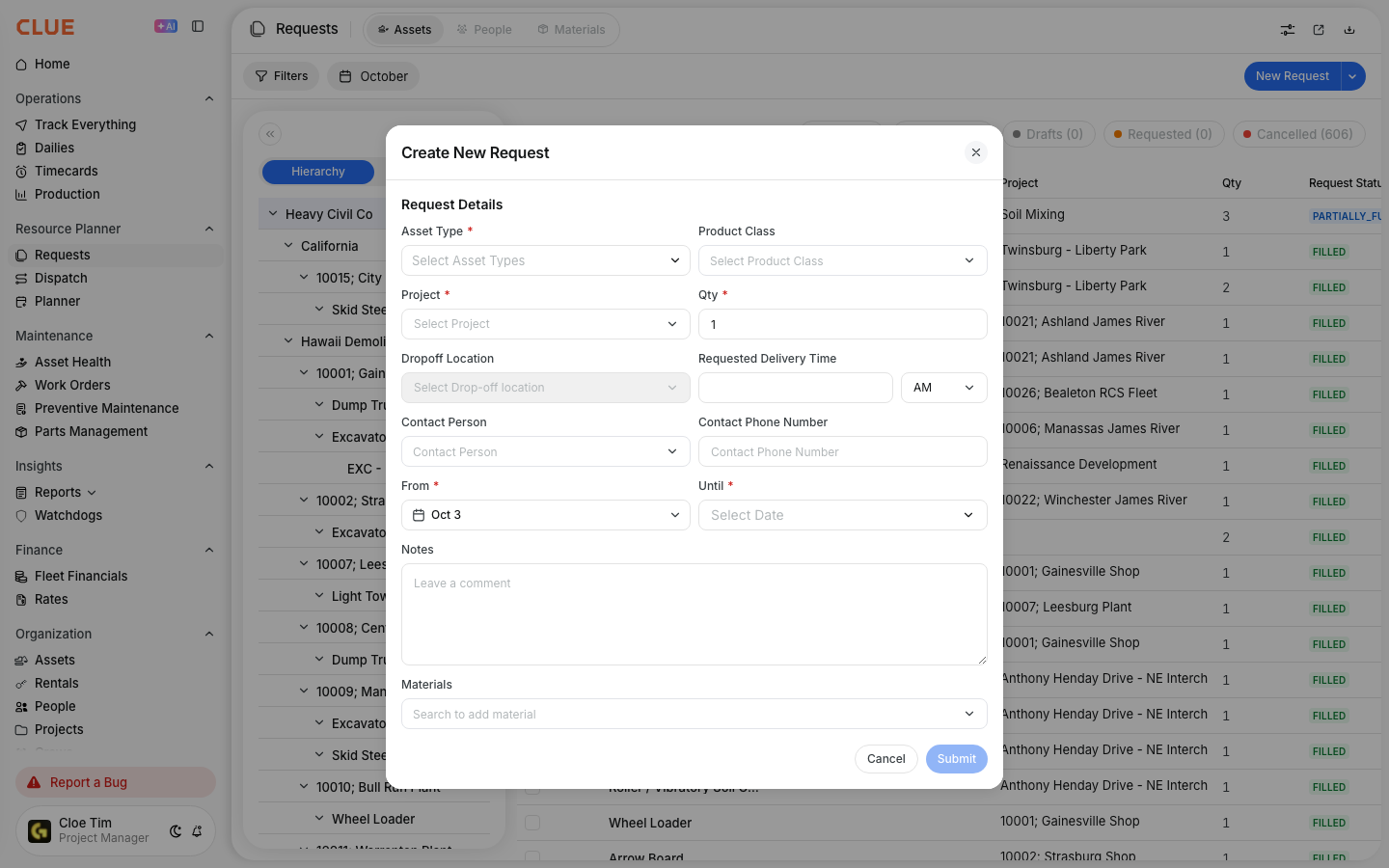The image size is (1389, 868).
Task: Click the download icon in top bar
Action: point(1349,30)
